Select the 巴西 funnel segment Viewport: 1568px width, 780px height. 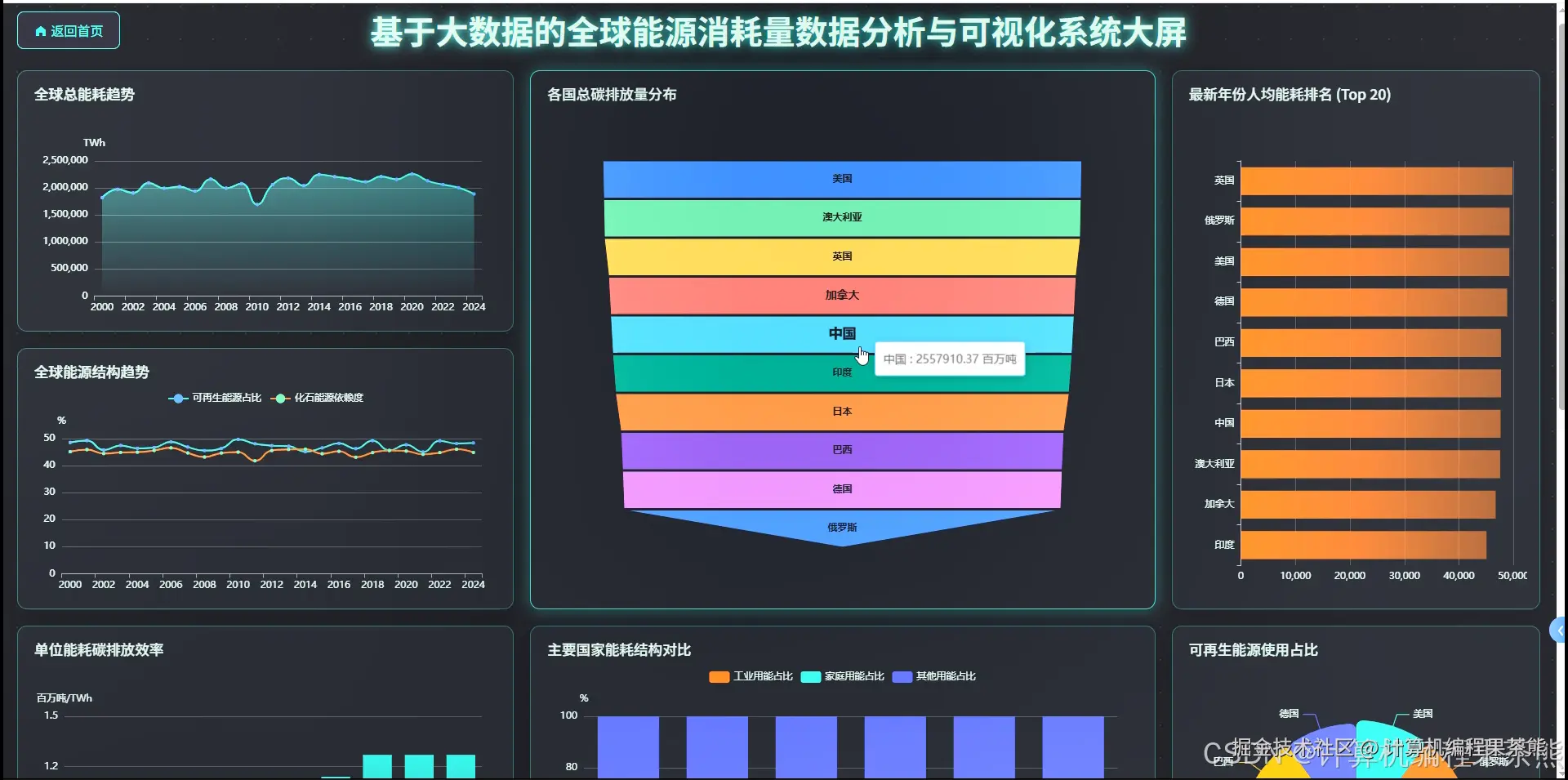tap(842, 450)
